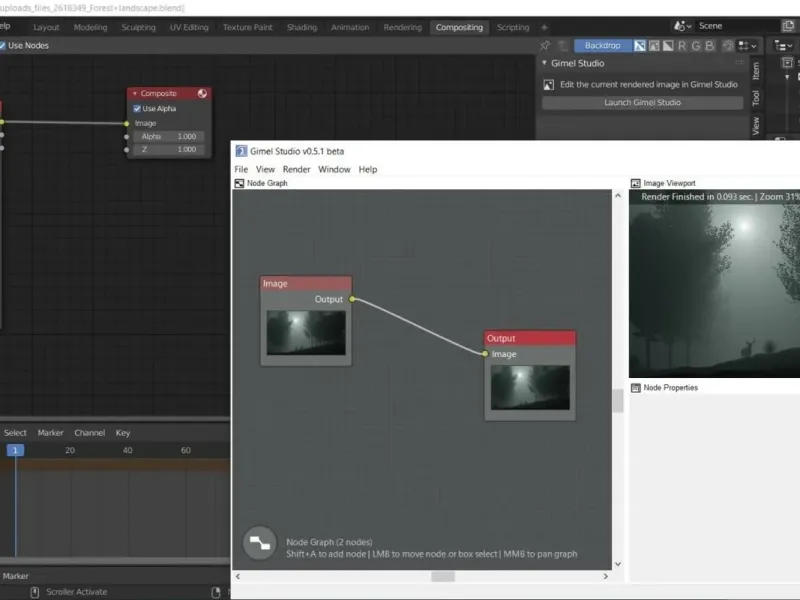The height and width of the screenshot is (600, 800).
Task: Select the Color and Alpha channel icon
Action: pos(640,45)
